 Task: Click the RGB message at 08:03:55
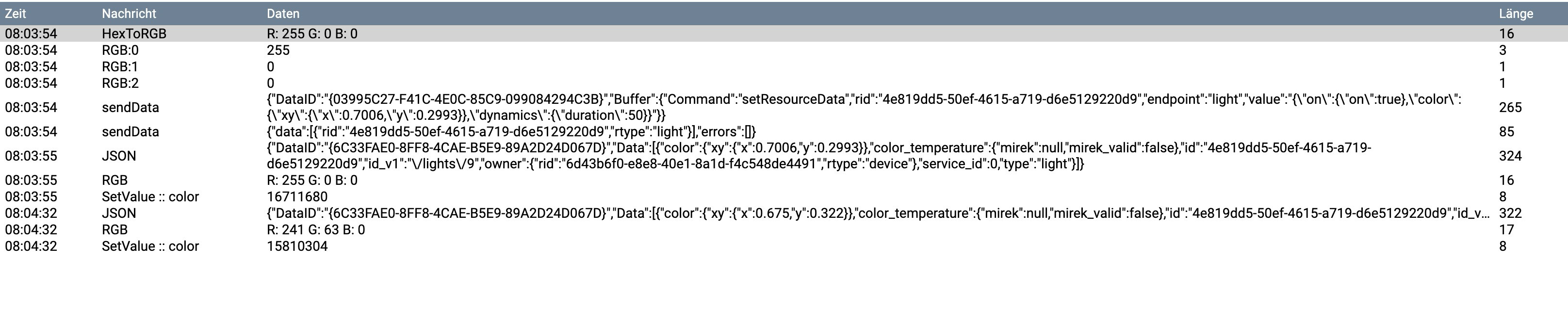pyautogui.click(x=114, y=180)
